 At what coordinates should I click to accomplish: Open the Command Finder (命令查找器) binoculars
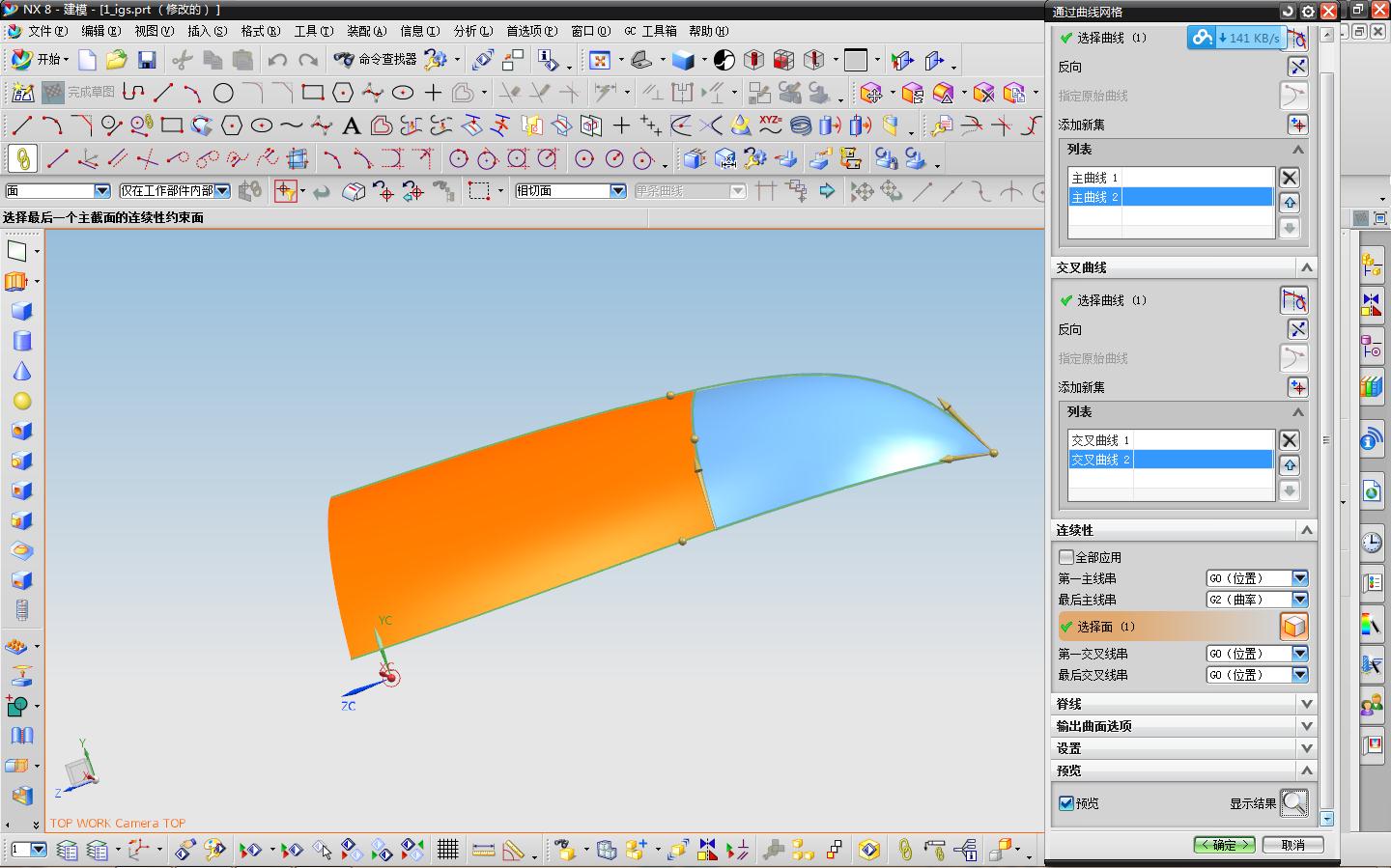tap(375, 60)
